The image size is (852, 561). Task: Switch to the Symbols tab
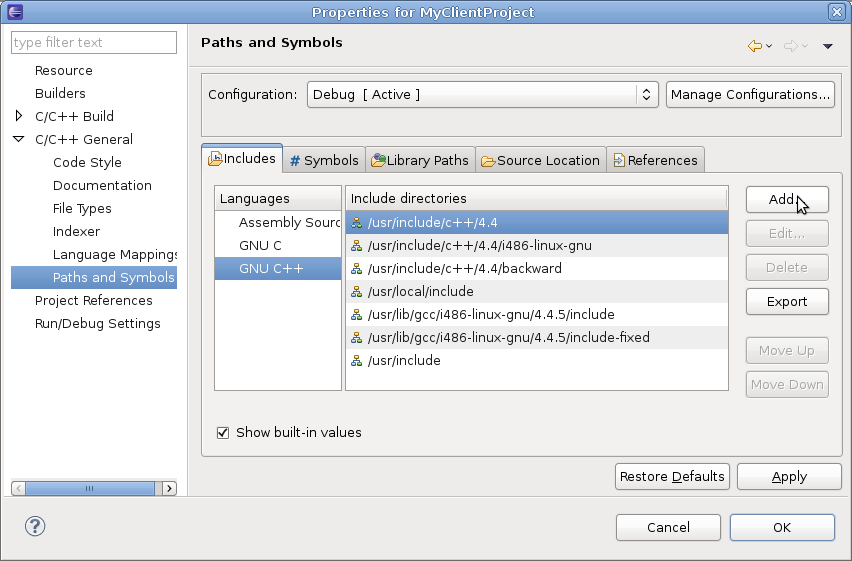[324, 160]
